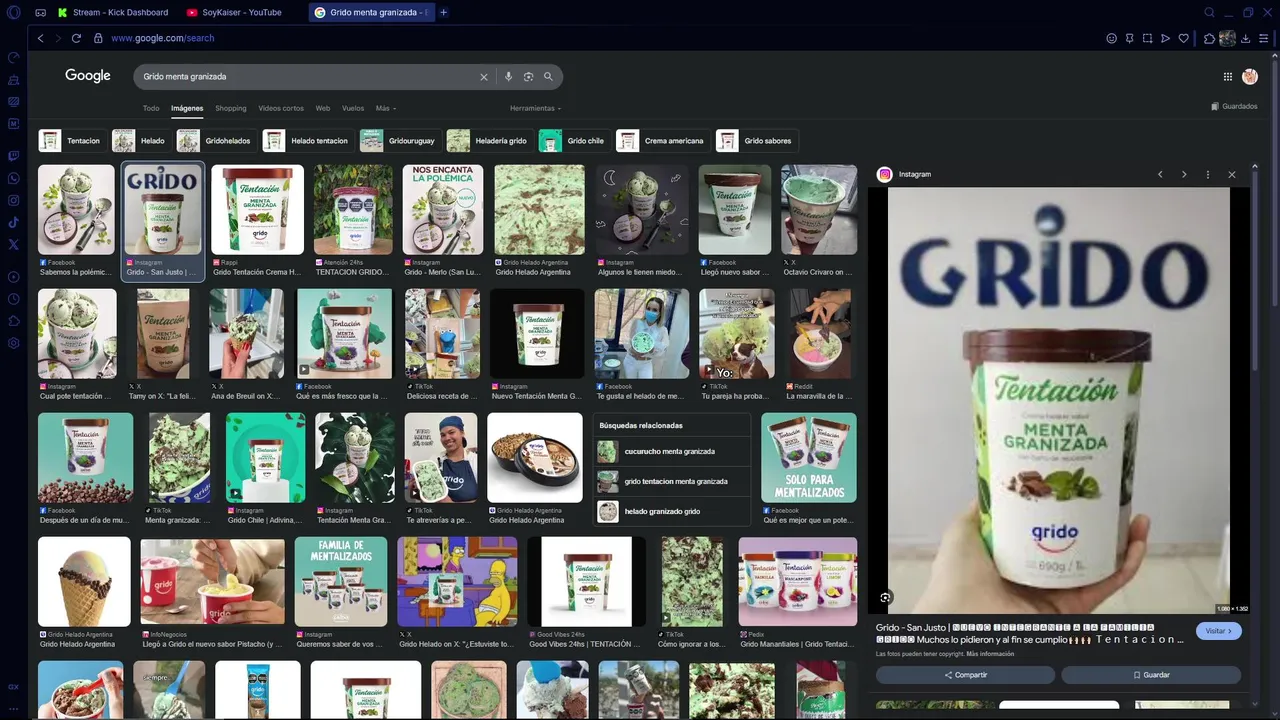Filter by Grido chile chip
The width and height of the screenshot is (1280, 720).
point(573,141)
